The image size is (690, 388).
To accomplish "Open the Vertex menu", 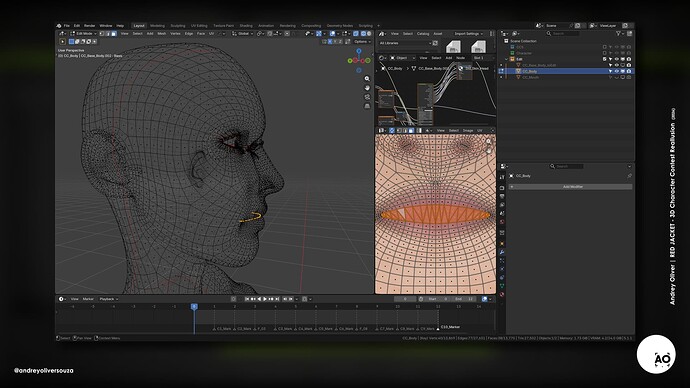I will [175, 33].
